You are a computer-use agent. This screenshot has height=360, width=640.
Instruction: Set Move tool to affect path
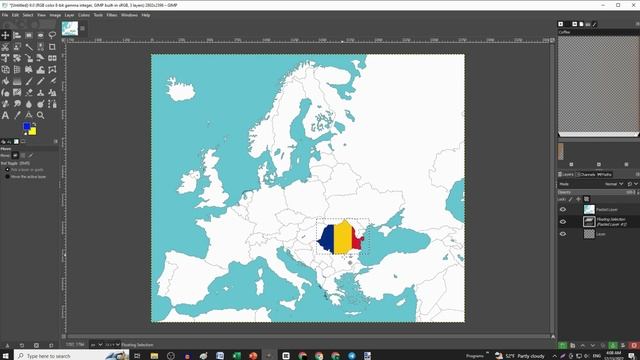[31, 156]
